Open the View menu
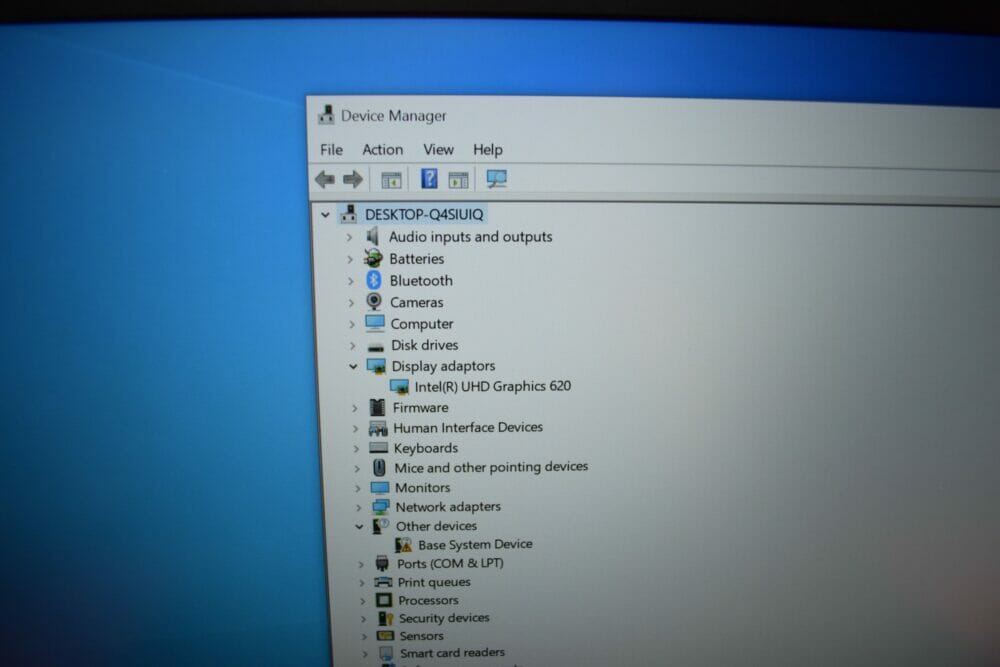 [x=438, y=149]
